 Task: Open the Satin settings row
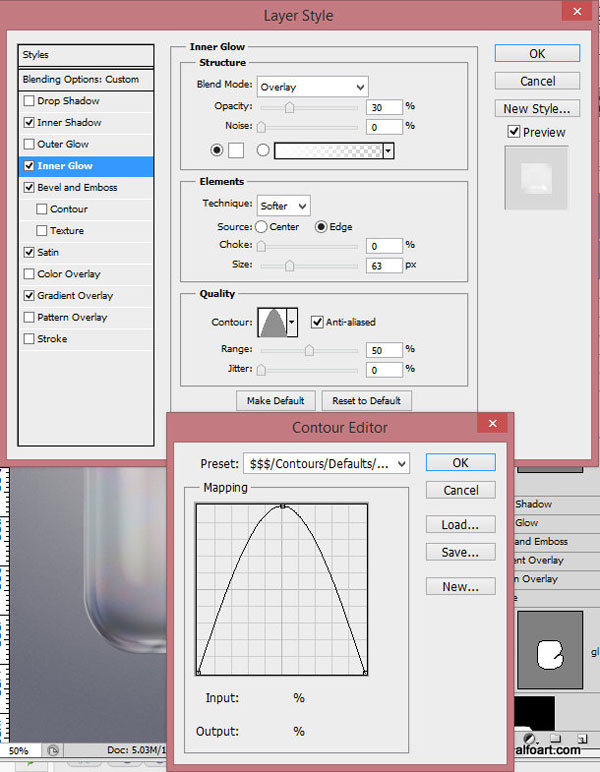tap(86, 253)
